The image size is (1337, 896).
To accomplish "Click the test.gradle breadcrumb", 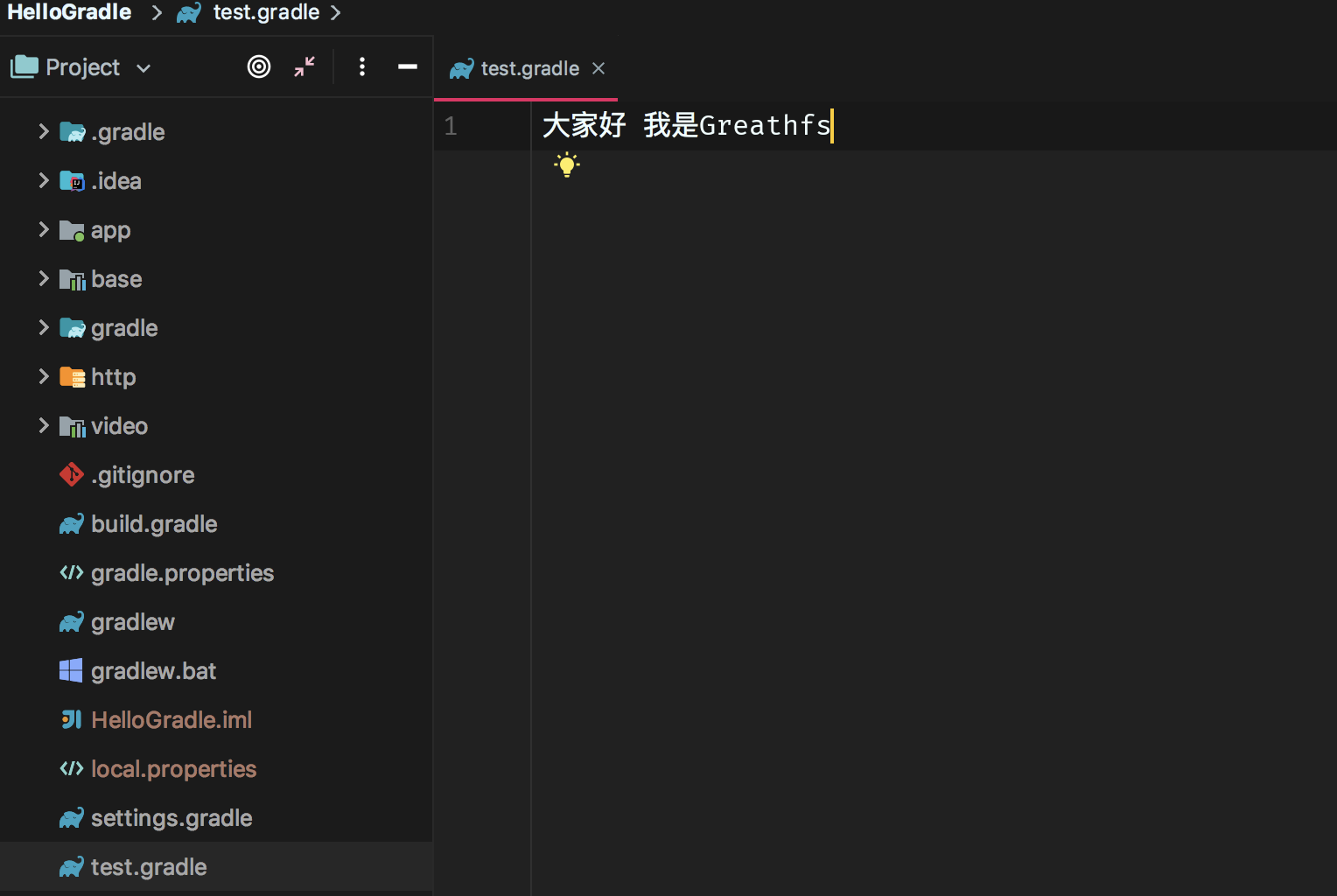I will [266, 12].
